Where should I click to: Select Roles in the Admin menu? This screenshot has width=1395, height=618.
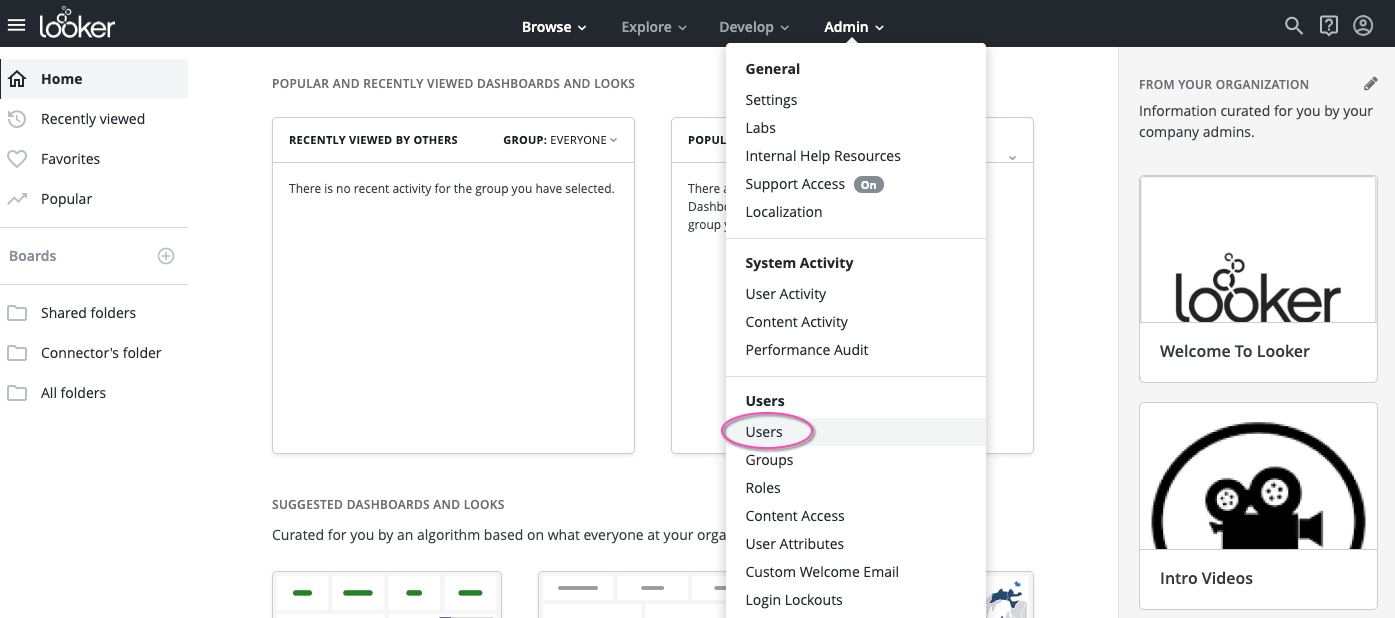(x=763, y=488)
